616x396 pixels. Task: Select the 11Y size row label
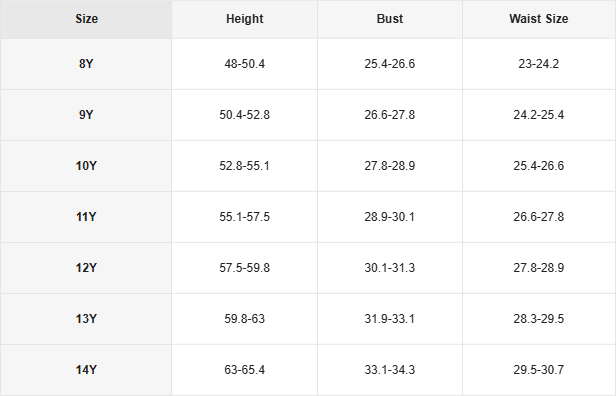pyautogui.click(x=86, y=217)
